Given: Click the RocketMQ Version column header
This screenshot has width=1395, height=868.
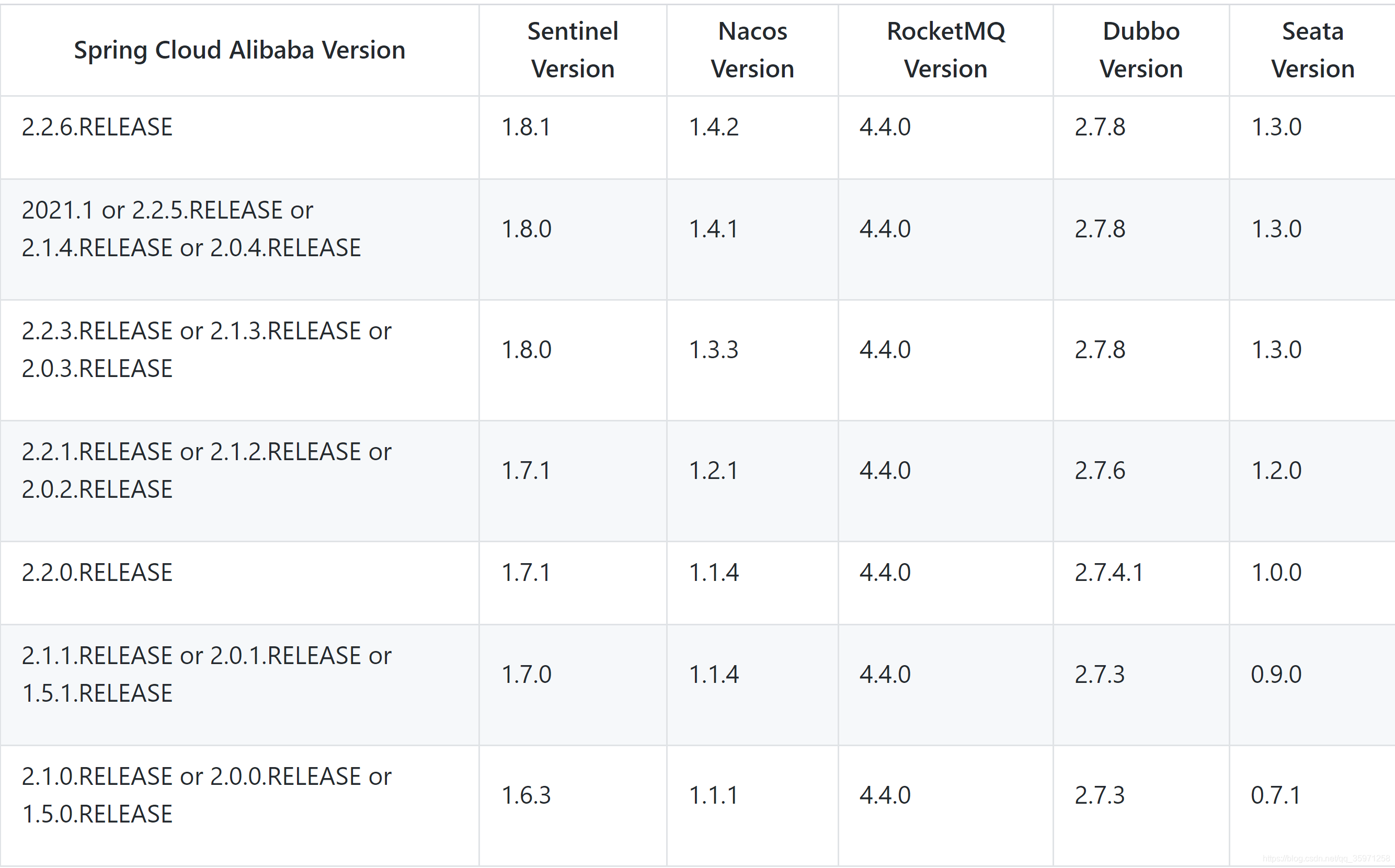Looking at the screenshot, I should point(945,50).
